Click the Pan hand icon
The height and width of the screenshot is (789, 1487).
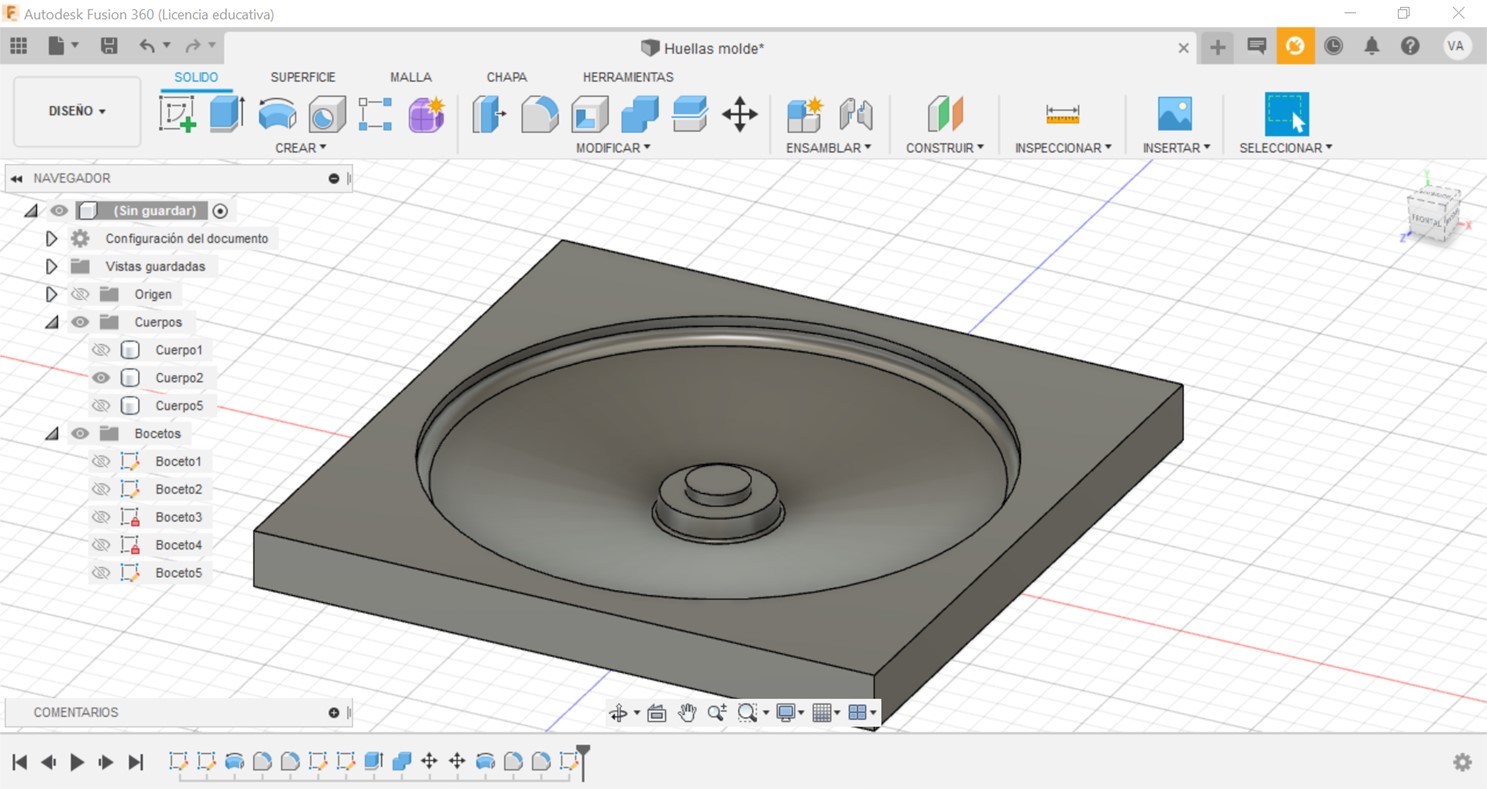687,713
